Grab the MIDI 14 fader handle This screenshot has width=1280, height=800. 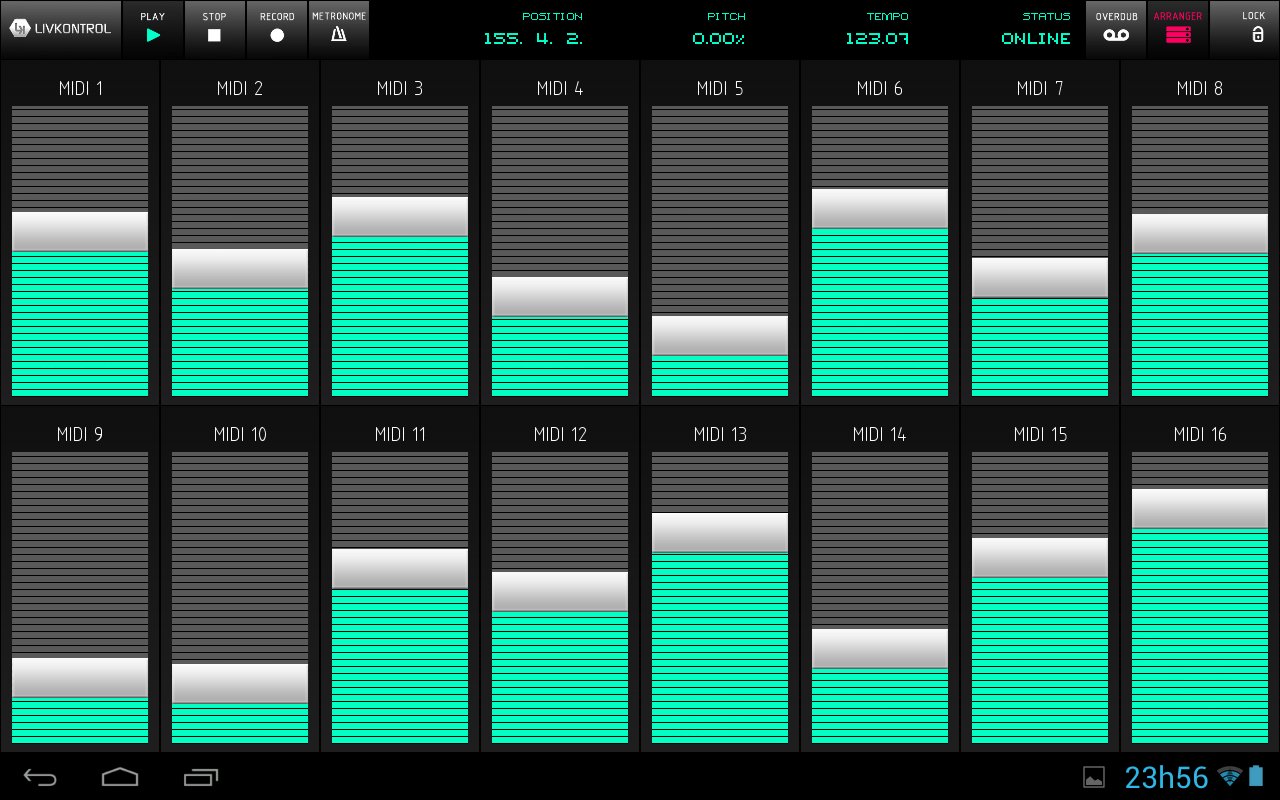tap(880, 648)
